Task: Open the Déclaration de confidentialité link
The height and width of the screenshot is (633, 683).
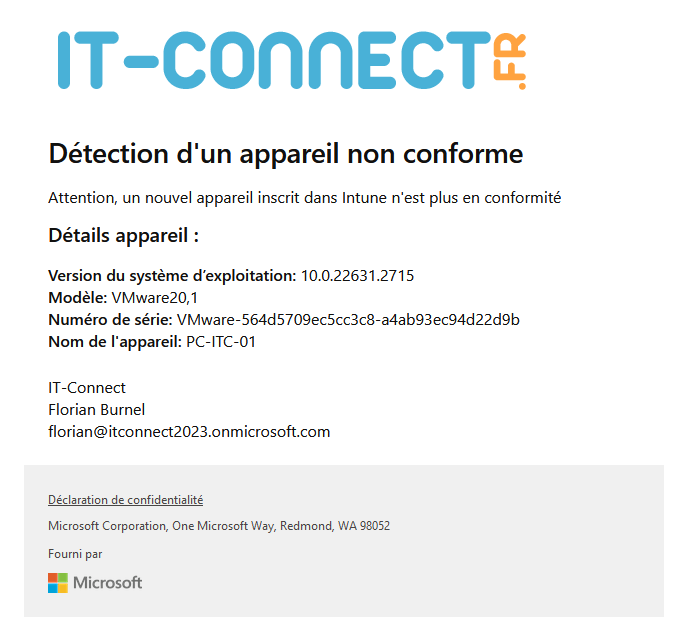Action: coord(125,499)
